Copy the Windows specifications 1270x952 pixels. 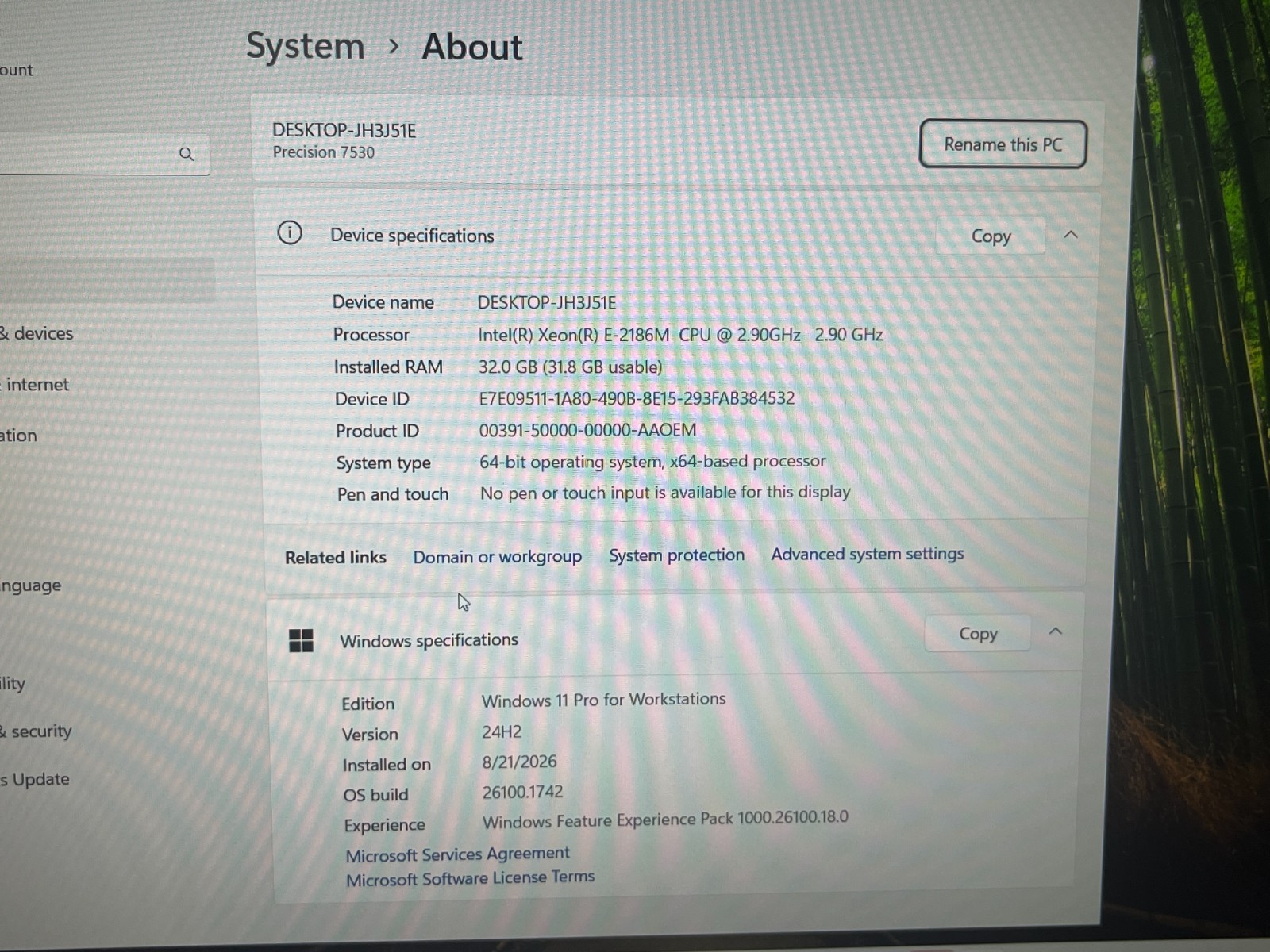[x=978, y=634]
